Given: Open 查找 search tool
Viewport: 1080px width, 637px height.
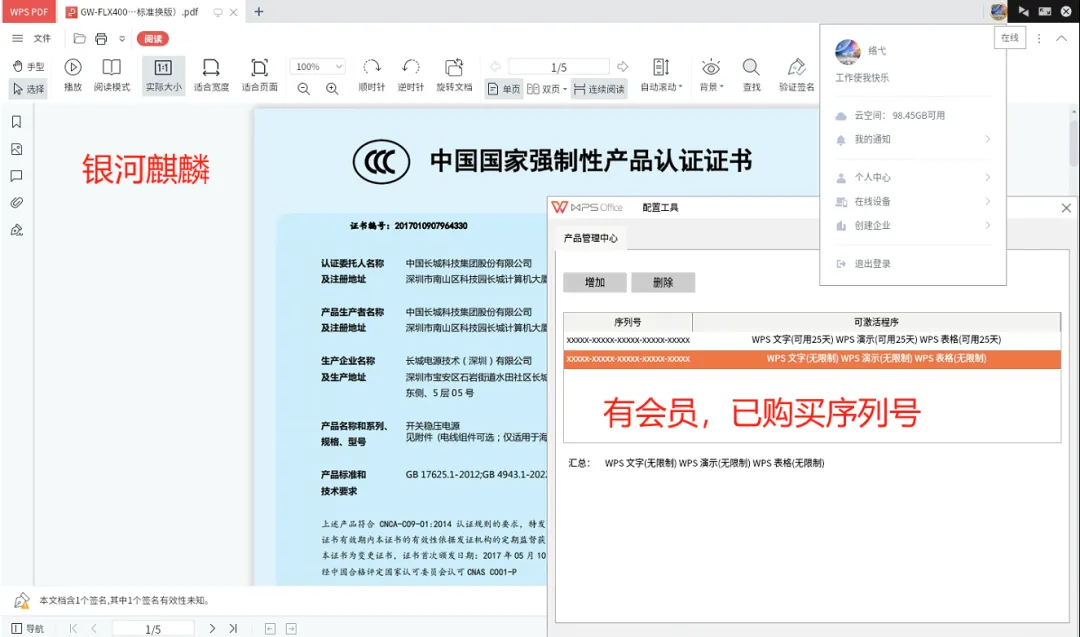Looking at the screenshot, I should pos(751,74).
